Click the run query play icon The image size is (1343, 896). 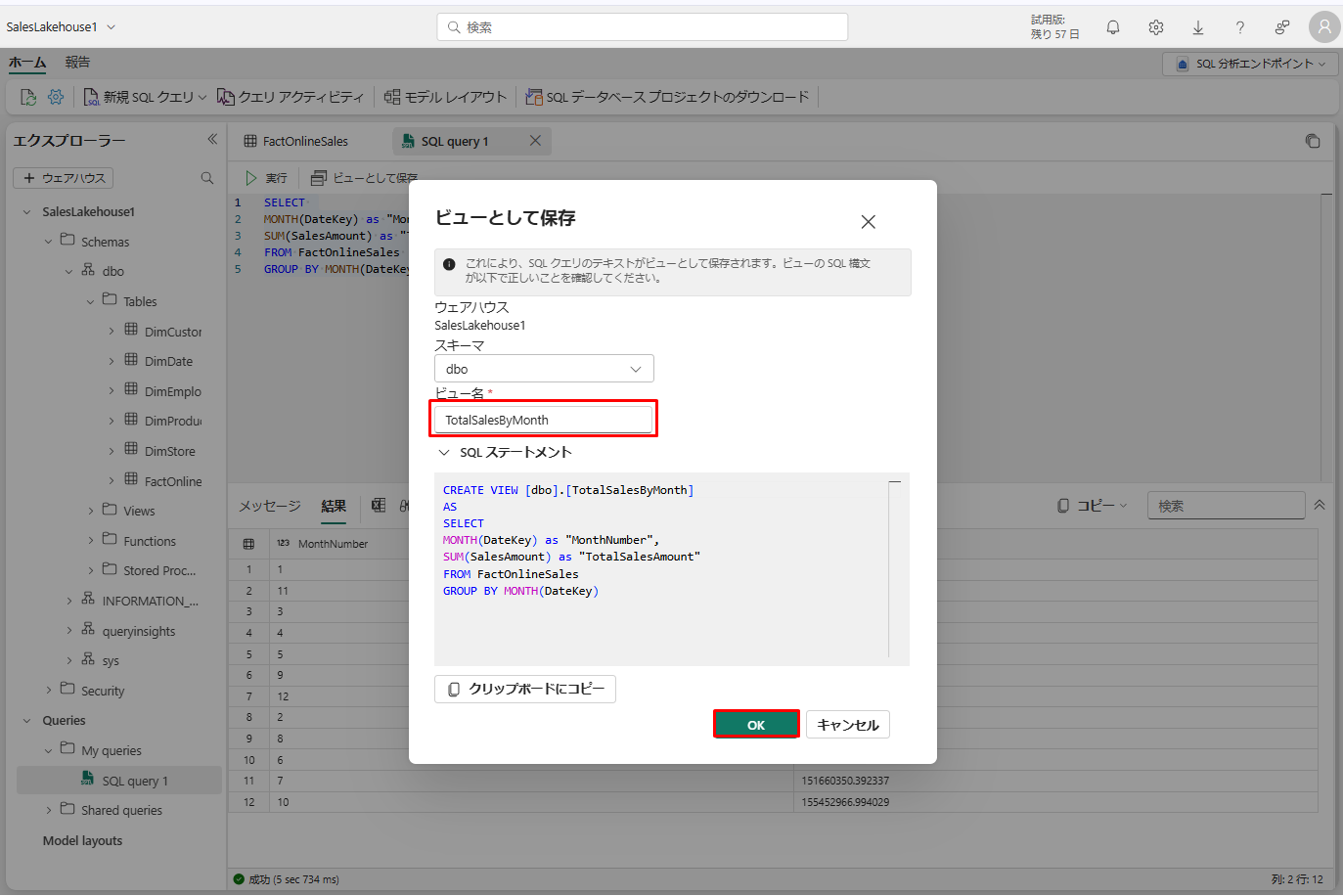click(251, 178)
